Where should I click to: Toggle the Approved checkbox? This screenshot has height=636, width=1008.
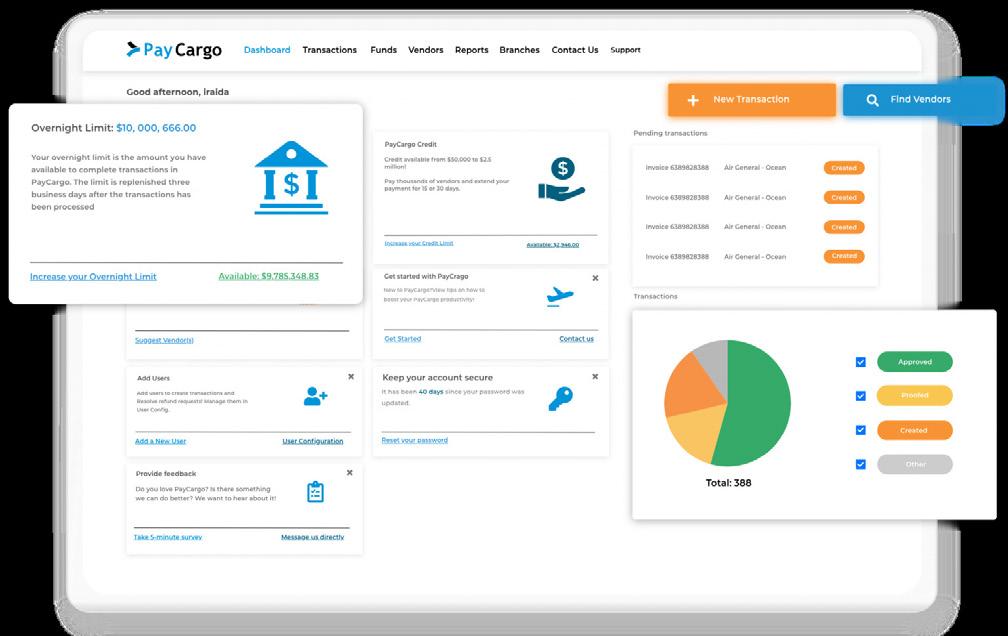click(861, 362)
